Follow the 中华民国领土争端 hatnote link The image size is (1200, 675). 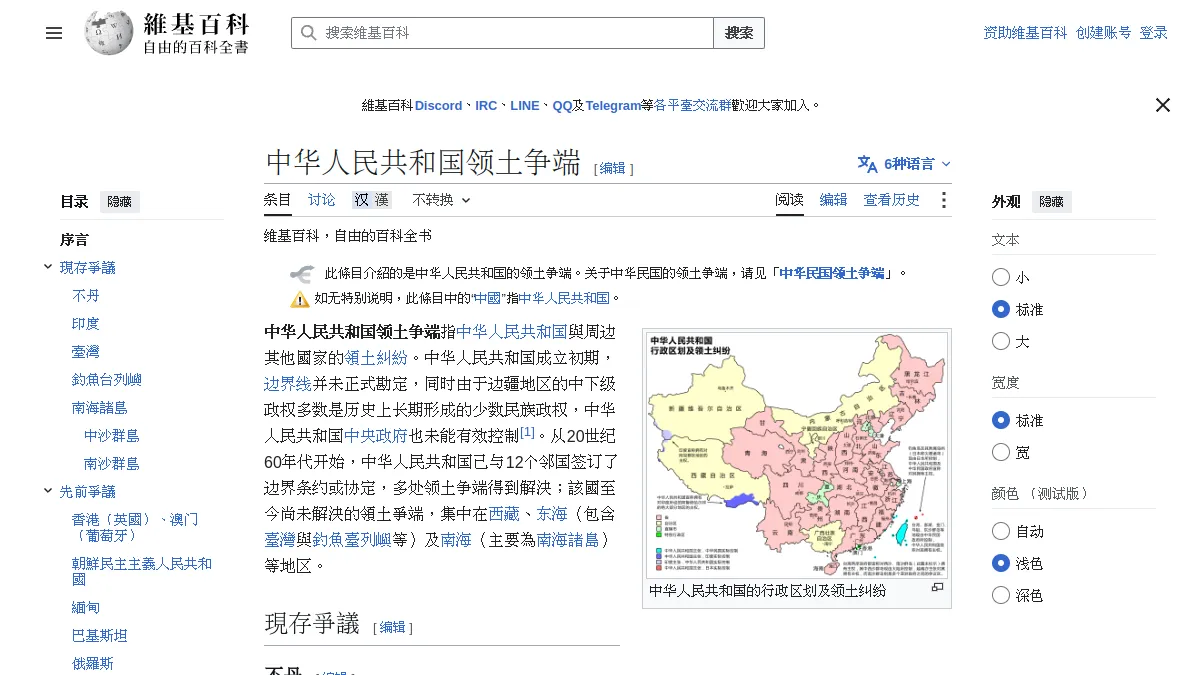[832, 273]
